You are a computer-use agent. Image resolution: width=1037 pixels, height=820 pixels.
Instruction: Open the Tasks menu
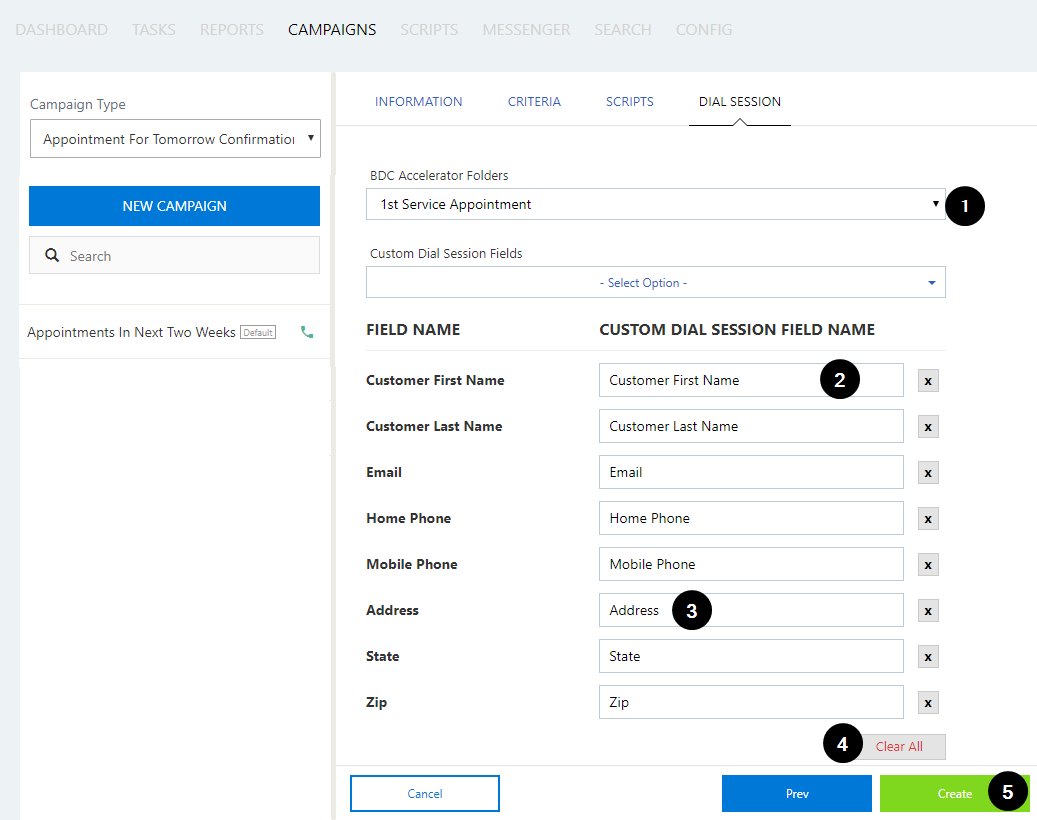tap(153, 30)
